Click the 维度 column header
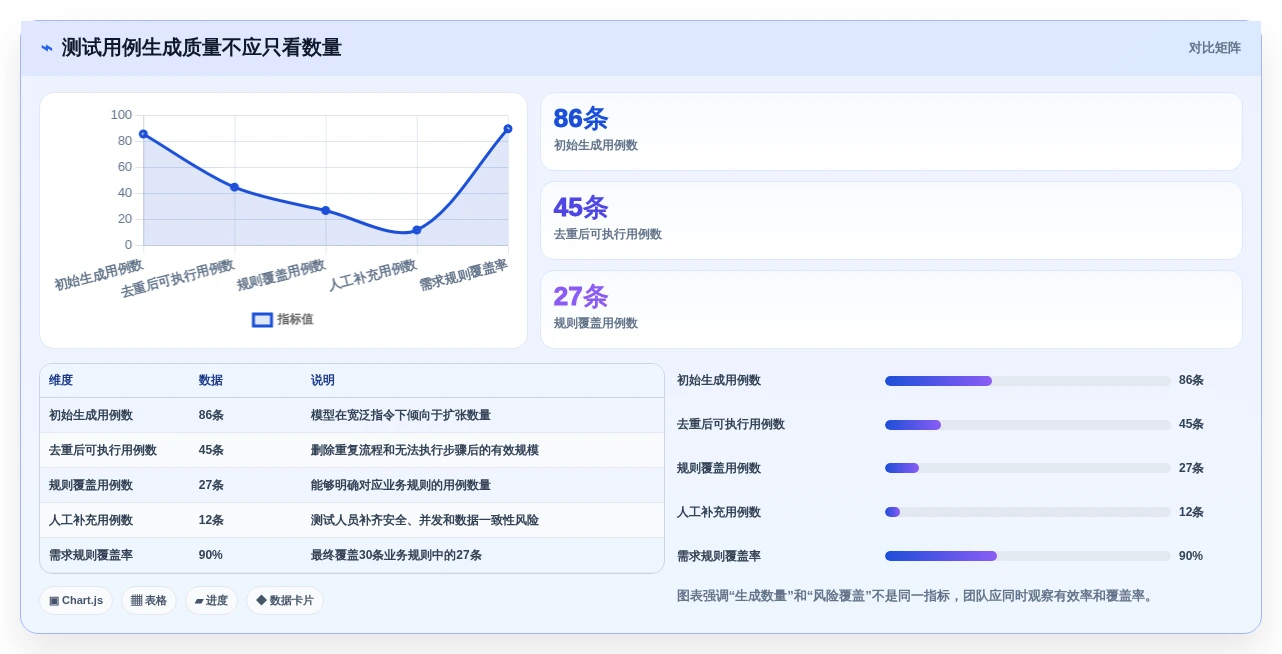 (x=61, y=381)
